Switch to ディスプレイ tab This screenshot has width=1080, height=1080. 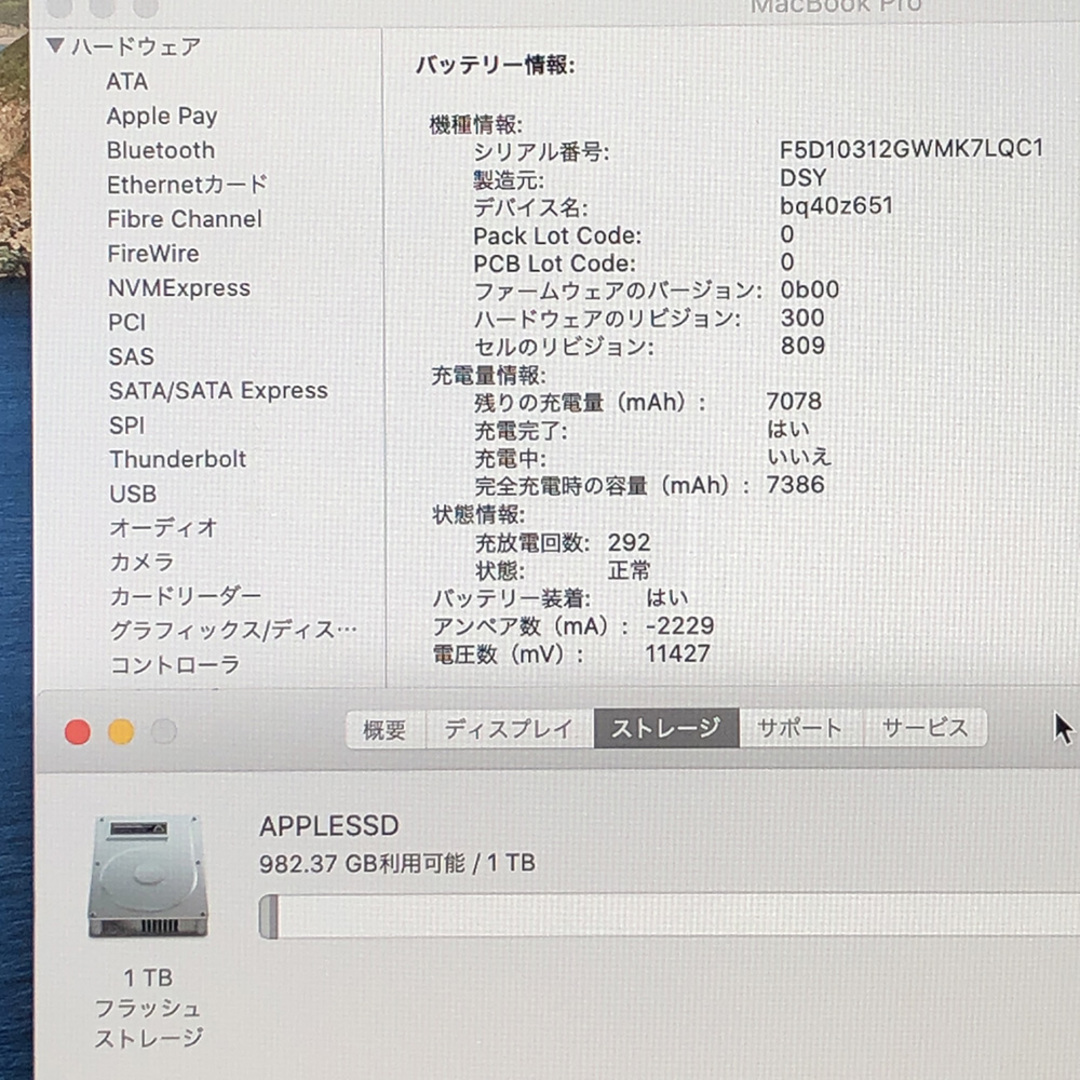pos(509,729)
